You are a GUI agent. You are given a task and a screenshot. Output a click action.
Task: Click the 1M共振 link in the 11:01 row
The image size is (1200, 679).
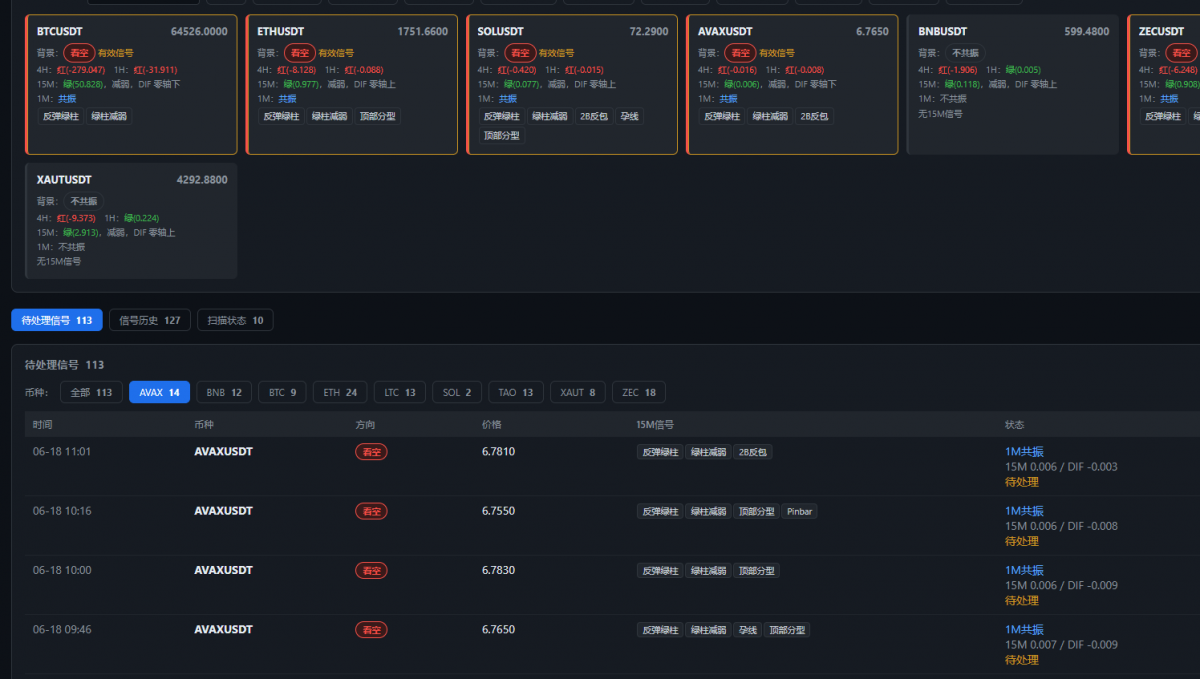pyautogui.click(x=1024, y=451)
